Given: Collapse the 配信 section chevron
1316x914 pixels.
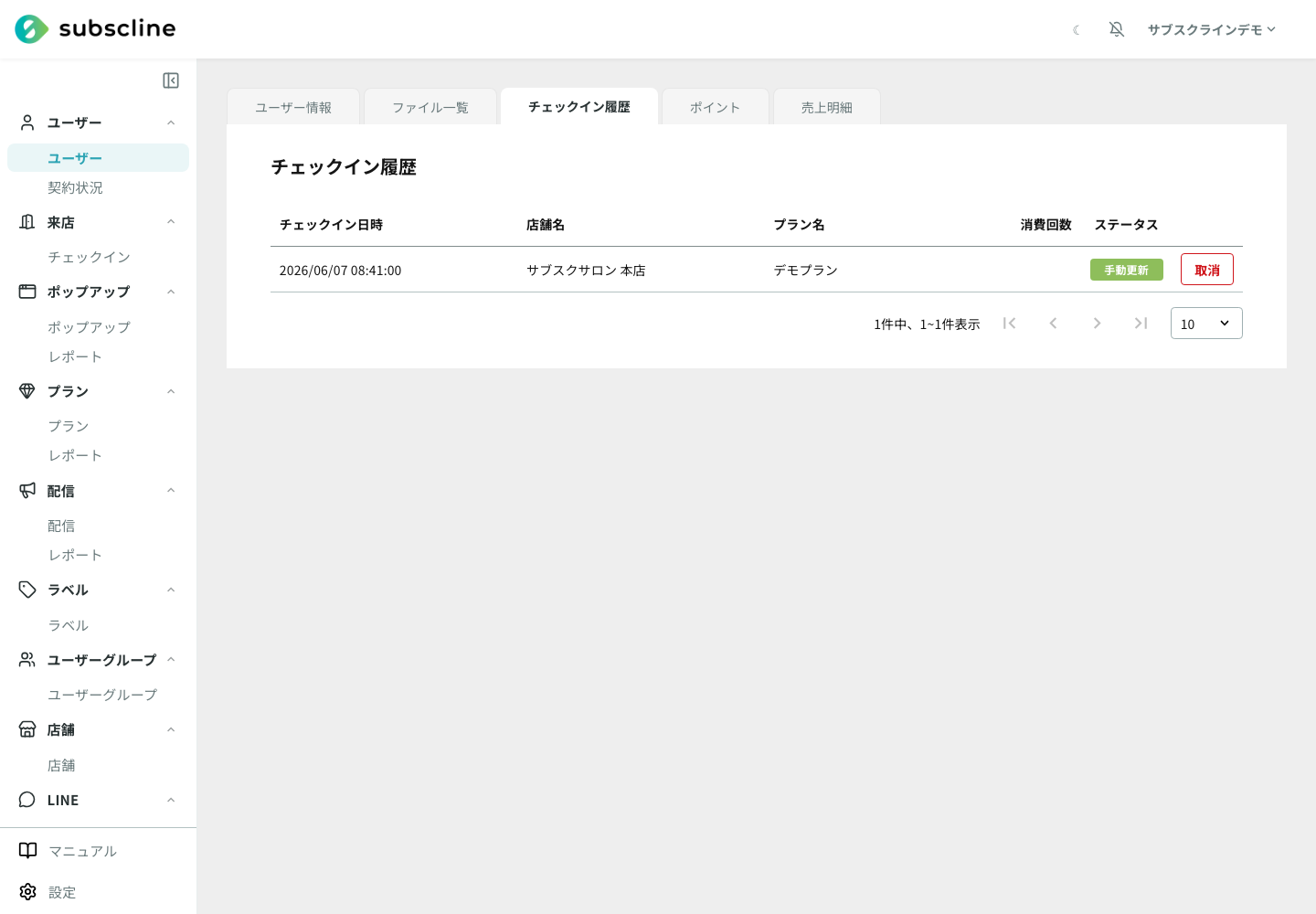Looking at the screenshot, I should 171,491.
